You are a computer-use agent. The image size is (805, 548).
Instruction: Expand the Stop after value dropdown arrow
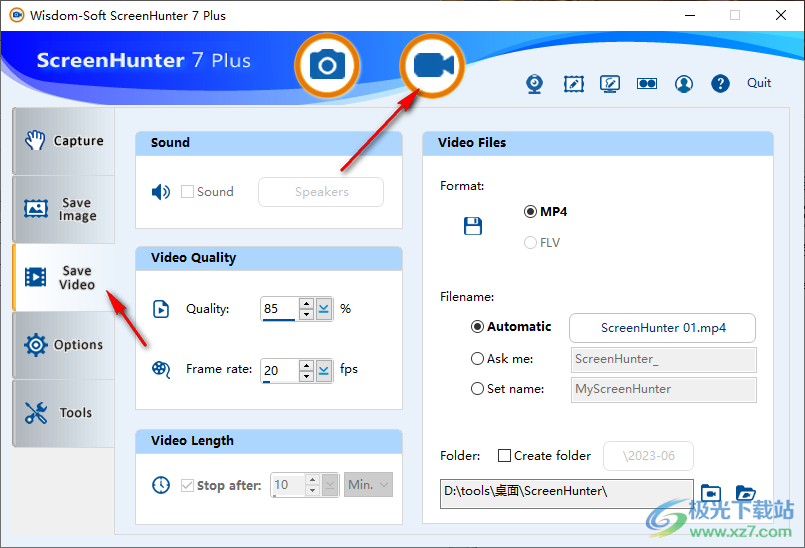[330, 485]
